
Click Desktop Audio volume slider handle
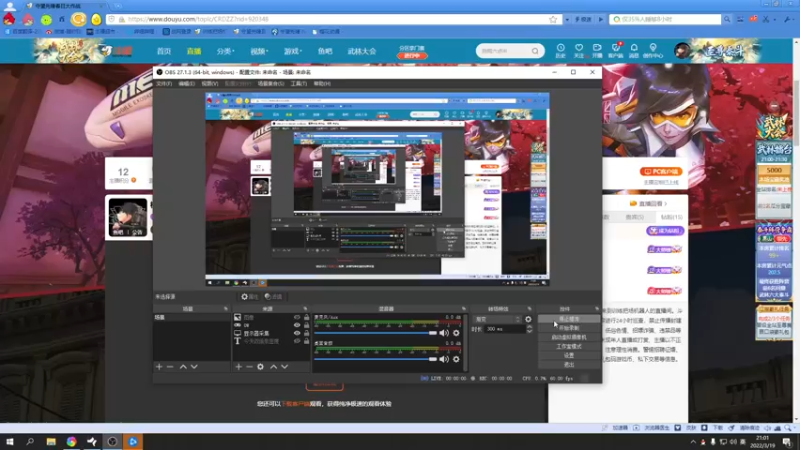(433, 359)
